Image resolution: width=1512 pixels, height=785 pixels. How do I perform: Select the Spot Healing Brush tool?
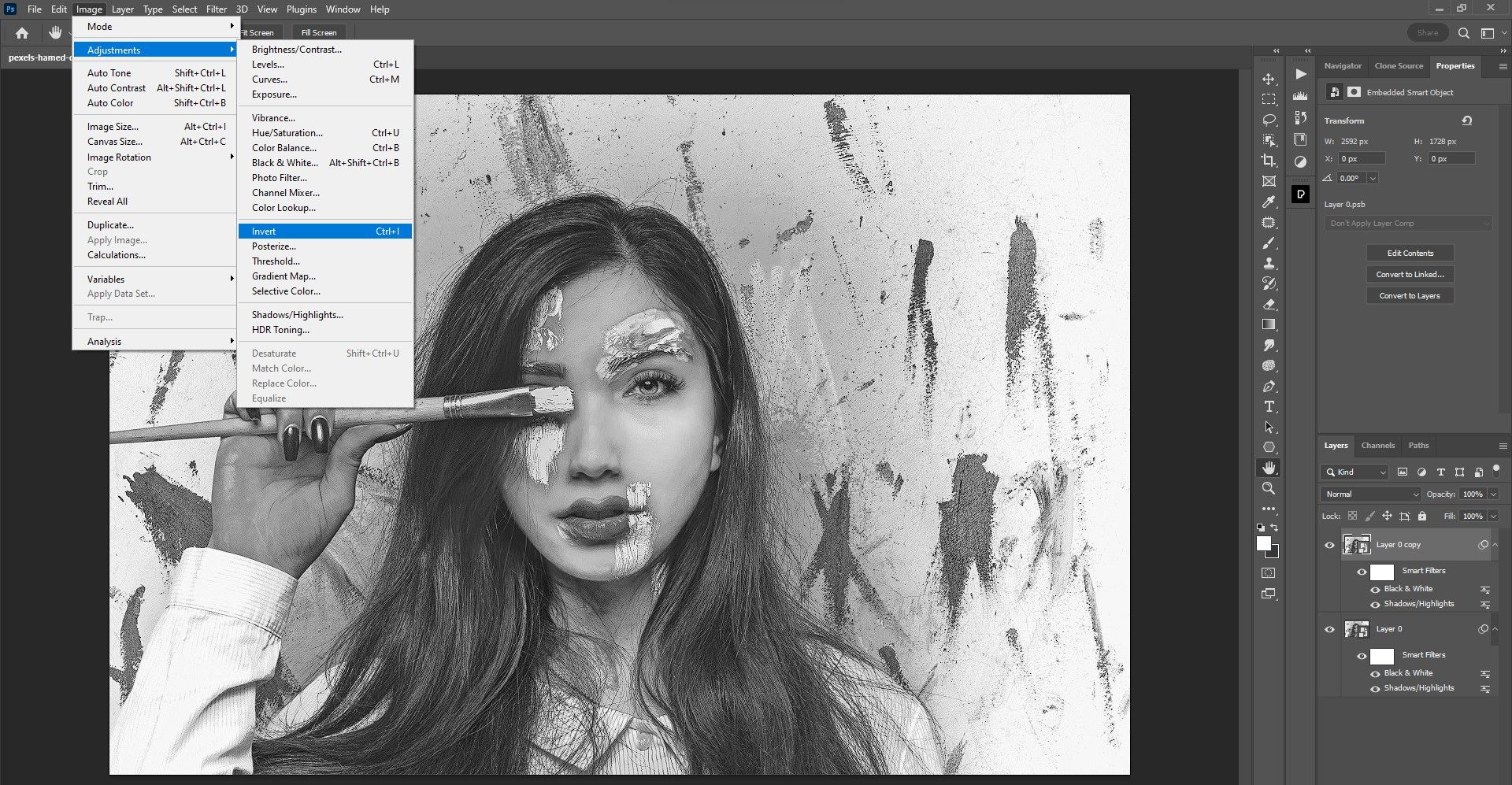1269,222
